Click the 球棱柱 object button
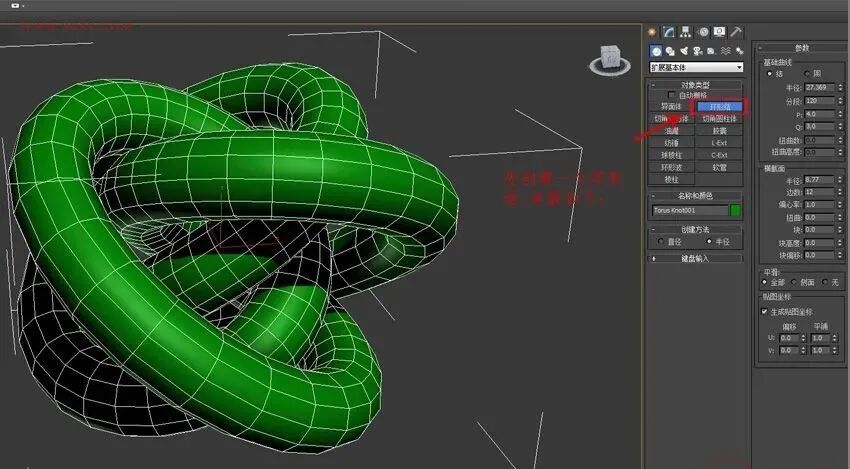850x469 pixels. (671, 155)
